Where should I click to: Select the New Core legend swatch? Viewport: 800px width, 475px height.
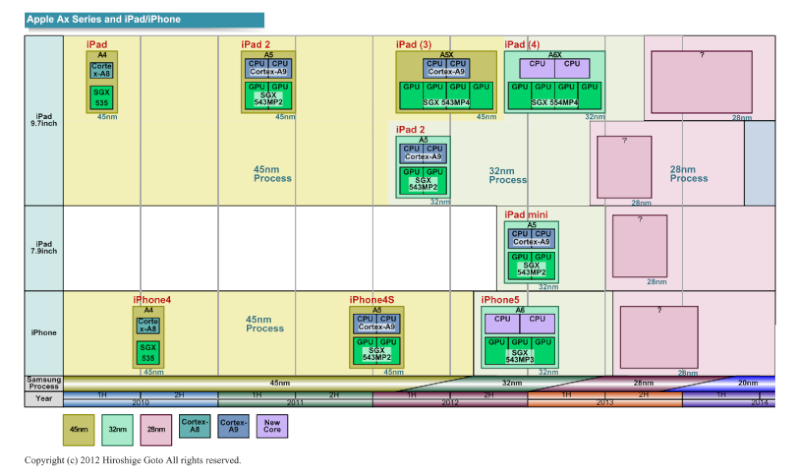(x=272, y=426)
